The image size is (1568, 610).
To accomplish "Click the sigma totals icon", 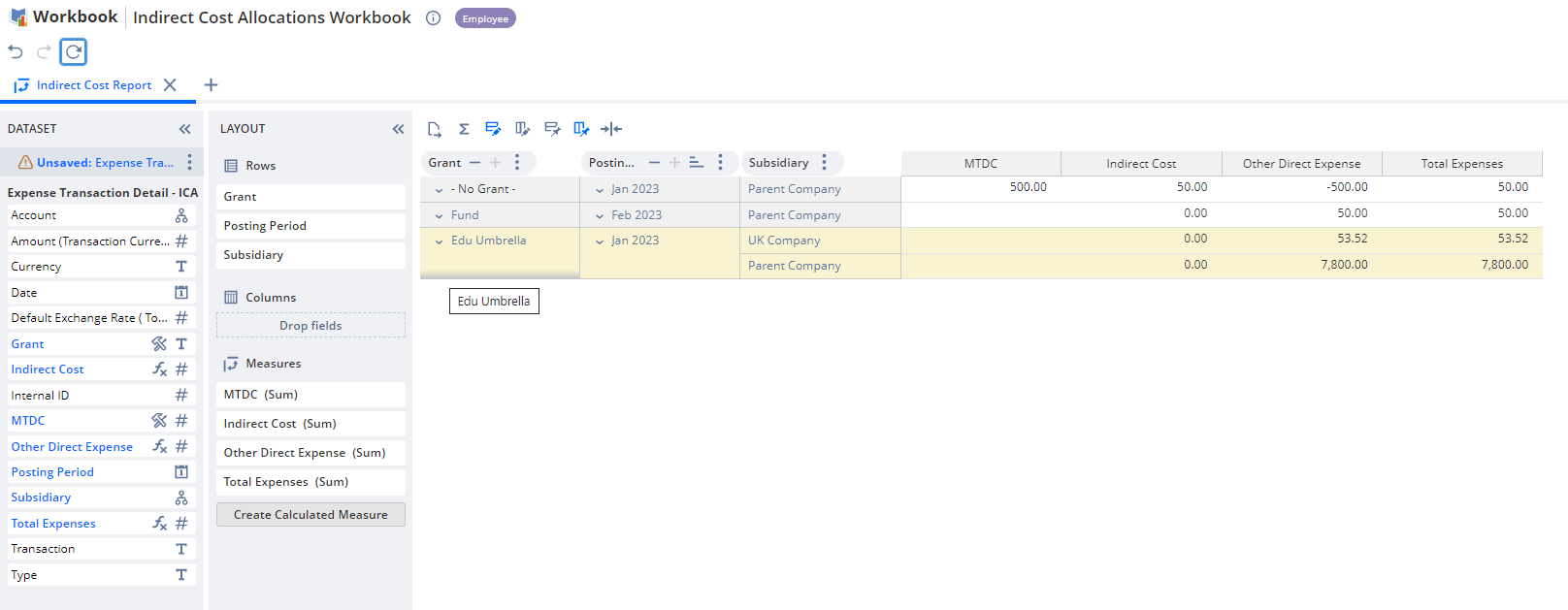I will pos(464,129).
